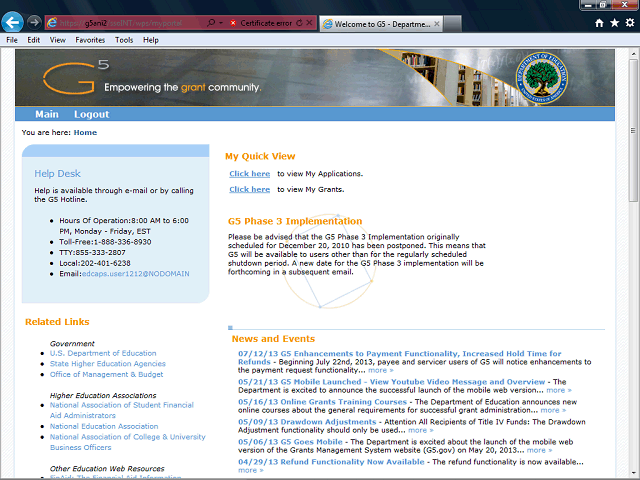
Task: Go to browser Home via house icon
Action: click(599, 23)
